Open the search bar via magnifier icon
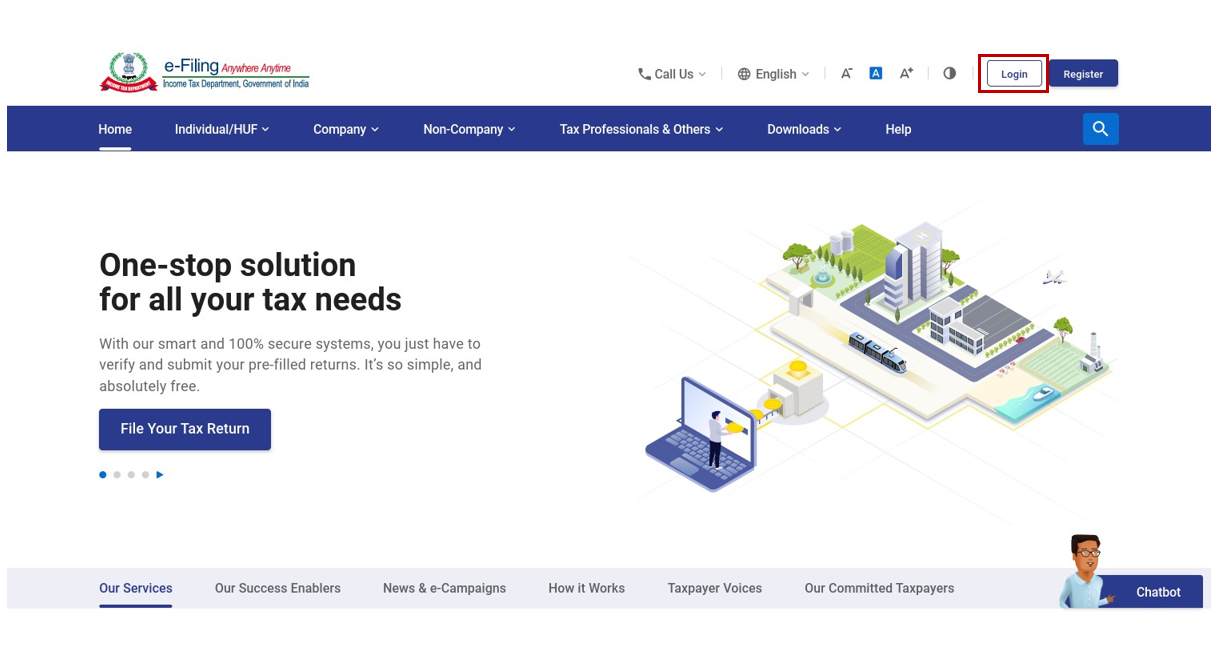The image size is (1227, 654). [1100, 128]
